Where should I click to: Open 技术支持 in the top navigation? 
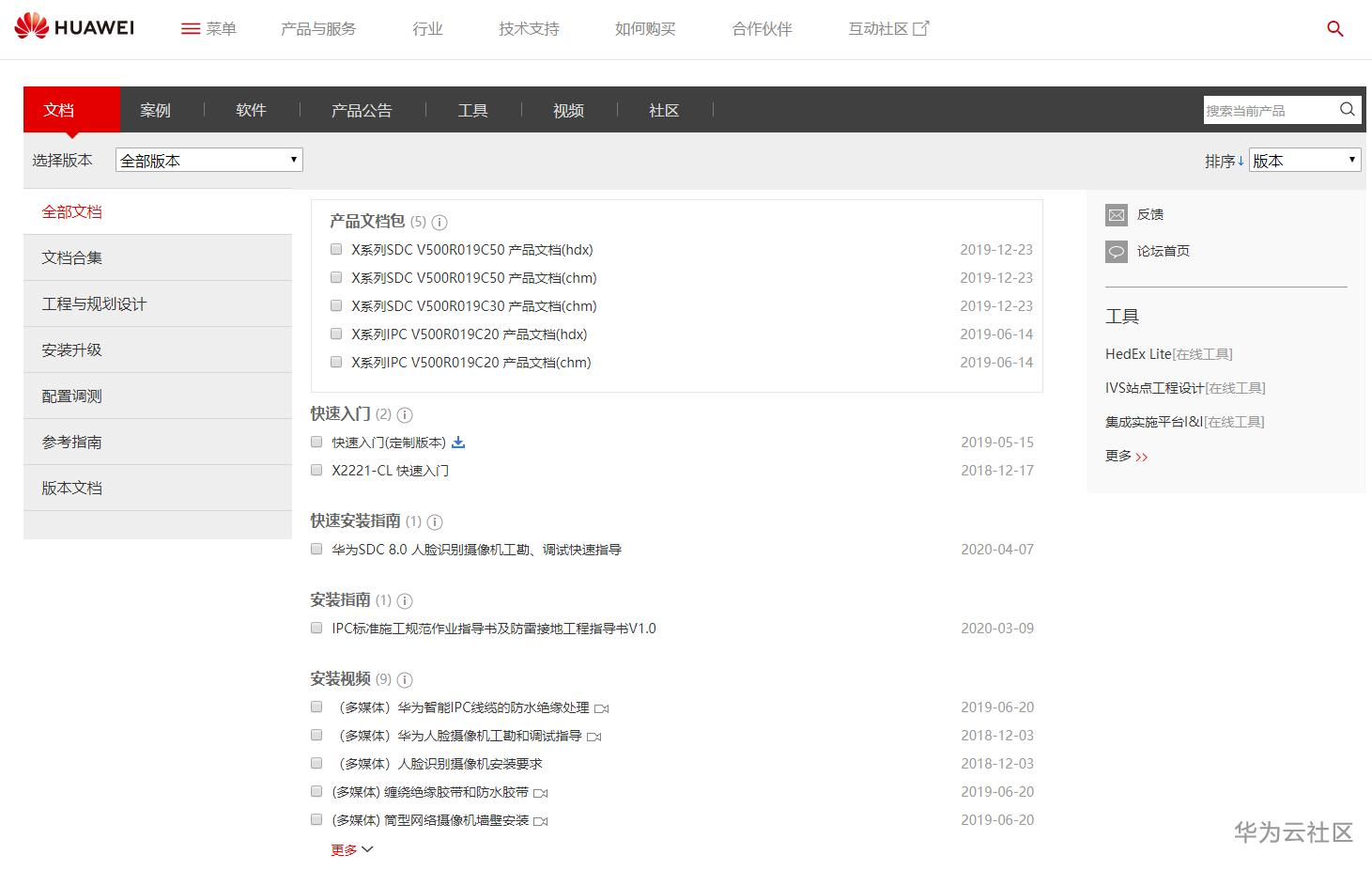pos(529,29)
